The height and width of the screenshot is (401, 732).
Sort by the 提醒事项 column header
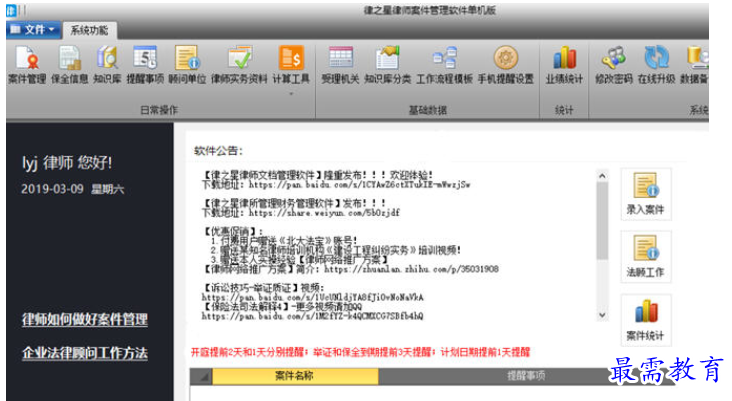[x=526, y=376]
